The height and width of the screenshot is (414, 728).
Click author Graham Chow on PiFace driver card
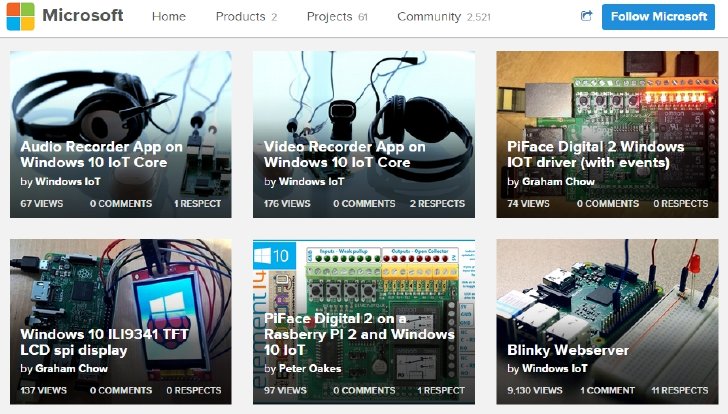coord(559,181)
